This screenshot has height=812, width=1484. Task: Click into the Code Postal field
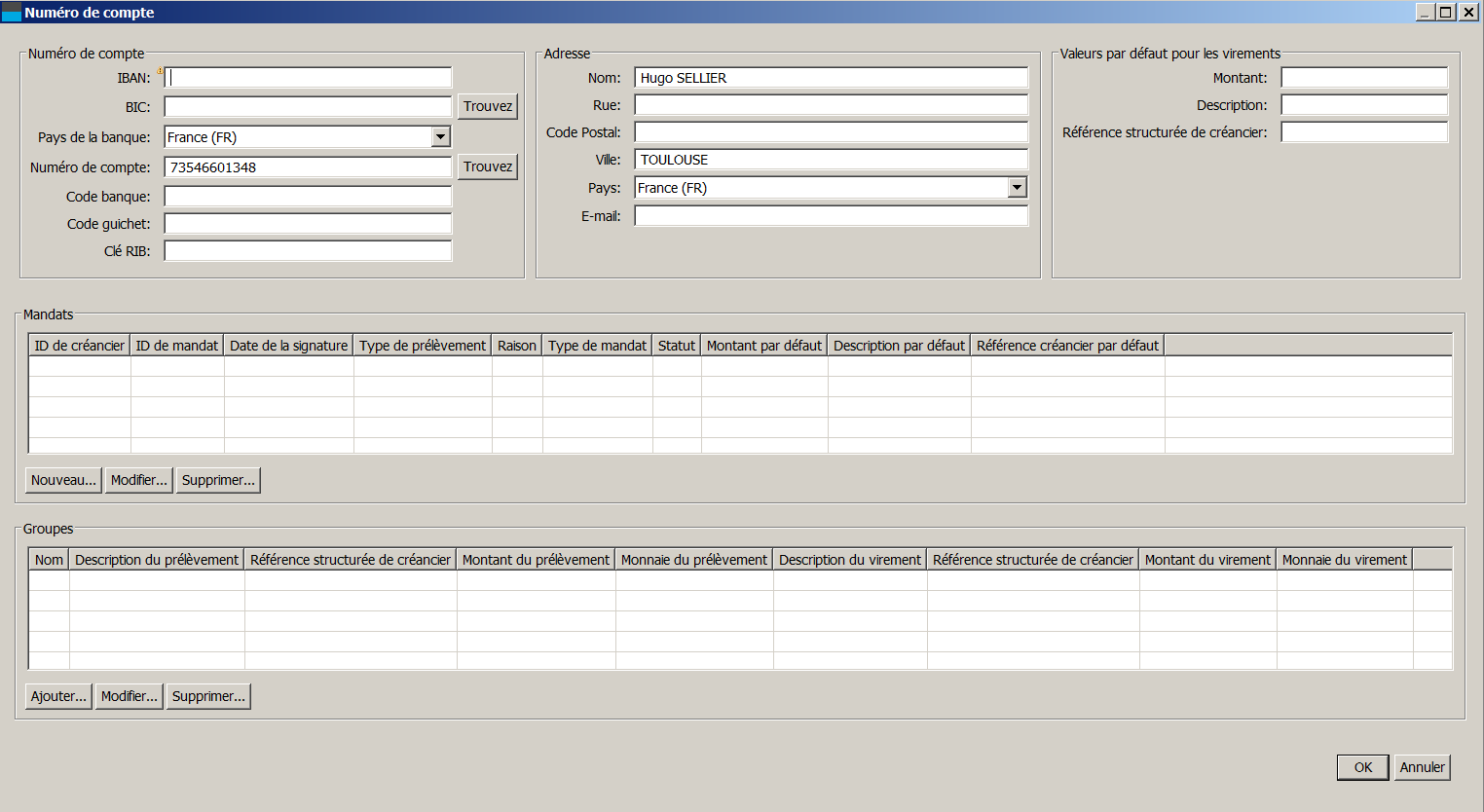pyautogui.click(x=831, y=132)
